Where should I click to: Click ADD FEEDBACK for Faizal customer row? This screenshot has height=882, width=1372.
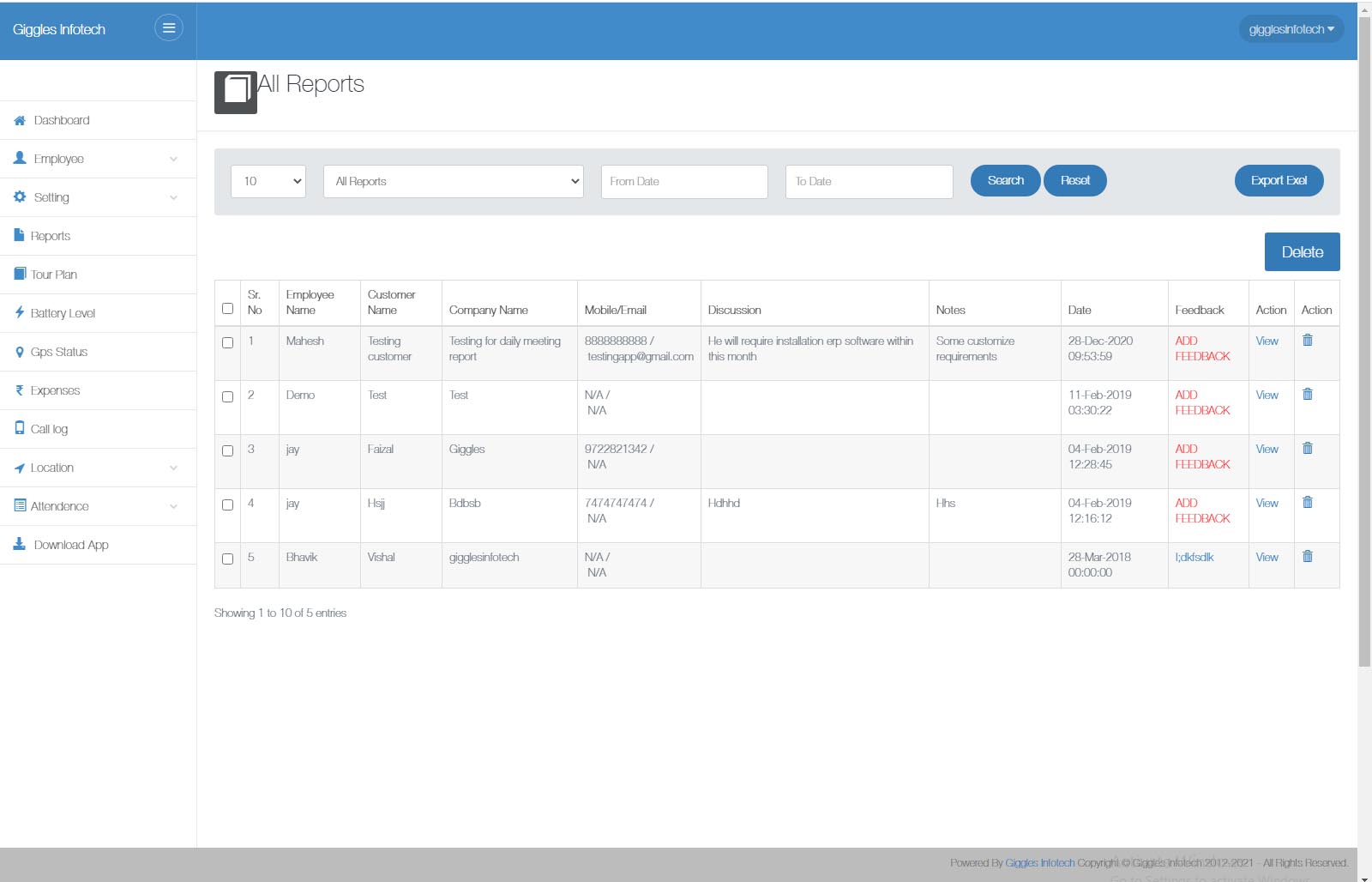[x=1202, y=456]
